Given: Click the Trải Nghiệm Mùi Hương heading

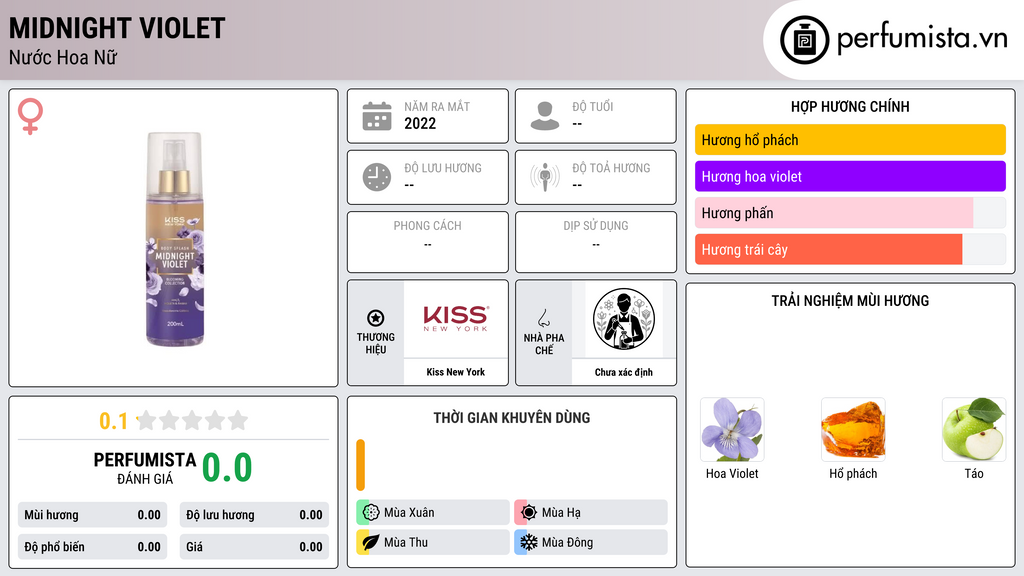Looking at the screenshot, I should [x=850, y=301].
